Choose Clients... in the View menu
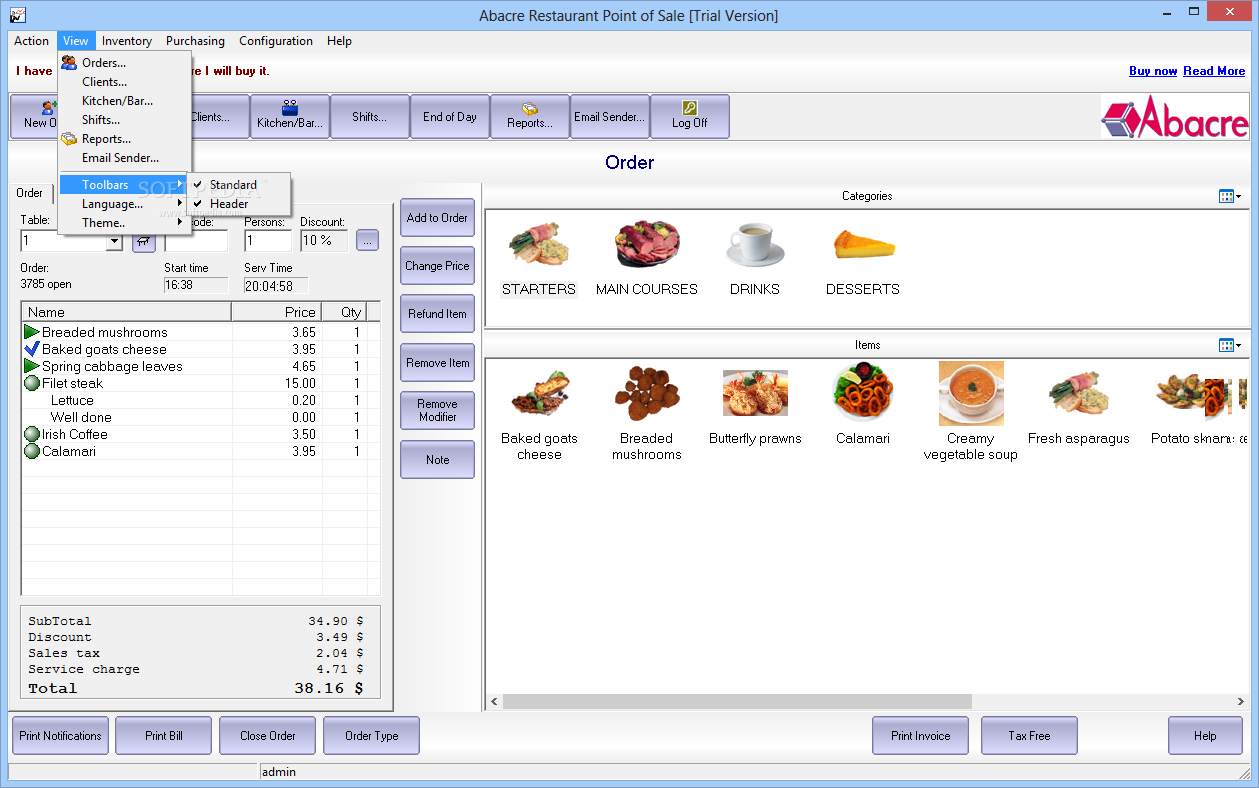1259x788 pixels. tap(124, 82)
